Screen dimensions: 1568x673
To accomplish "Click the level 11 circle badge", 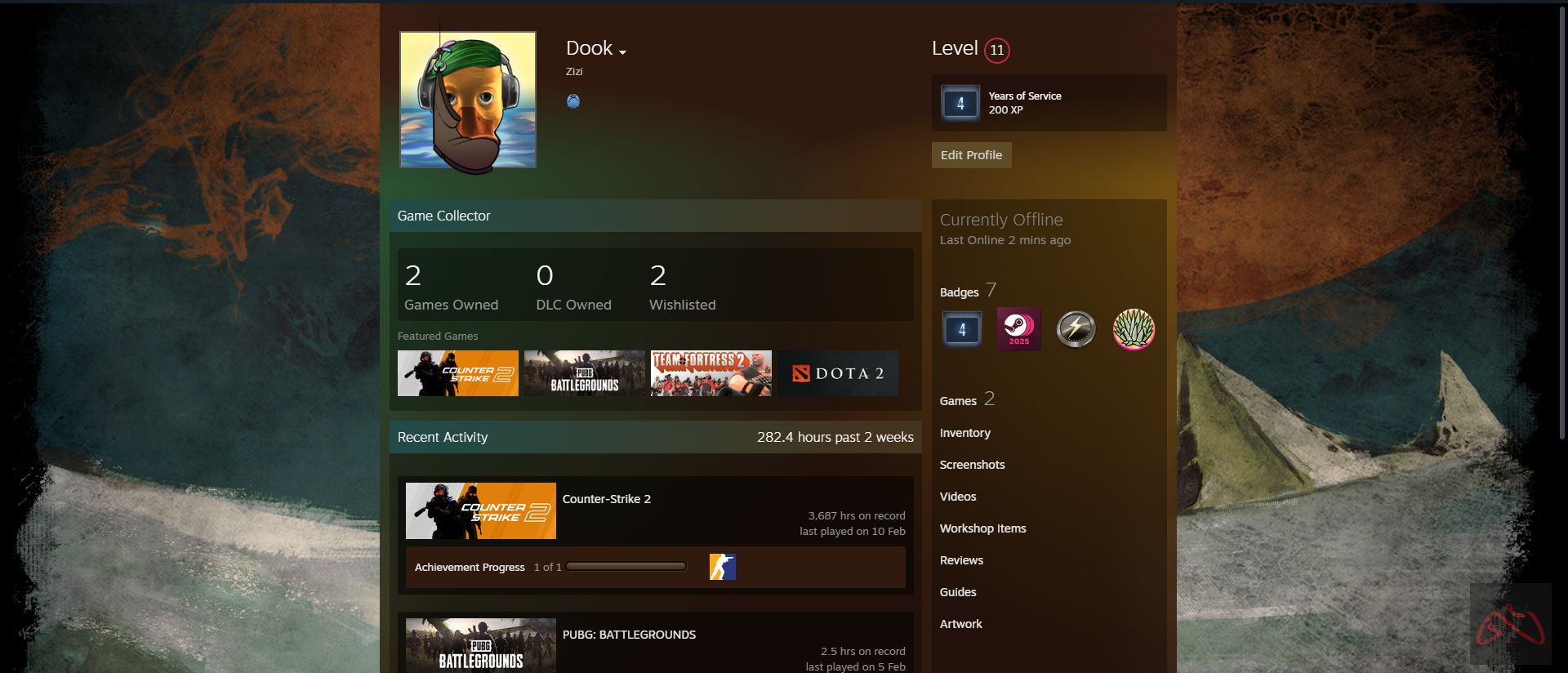I will (996, 50).
